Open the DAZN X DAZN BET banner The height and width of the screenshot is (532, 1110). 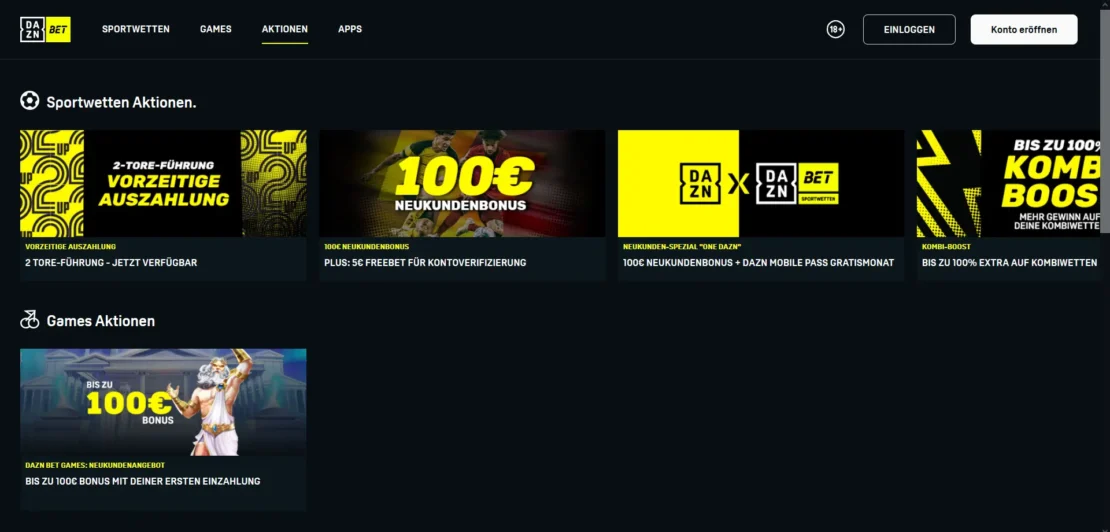(x=761, y=183)
